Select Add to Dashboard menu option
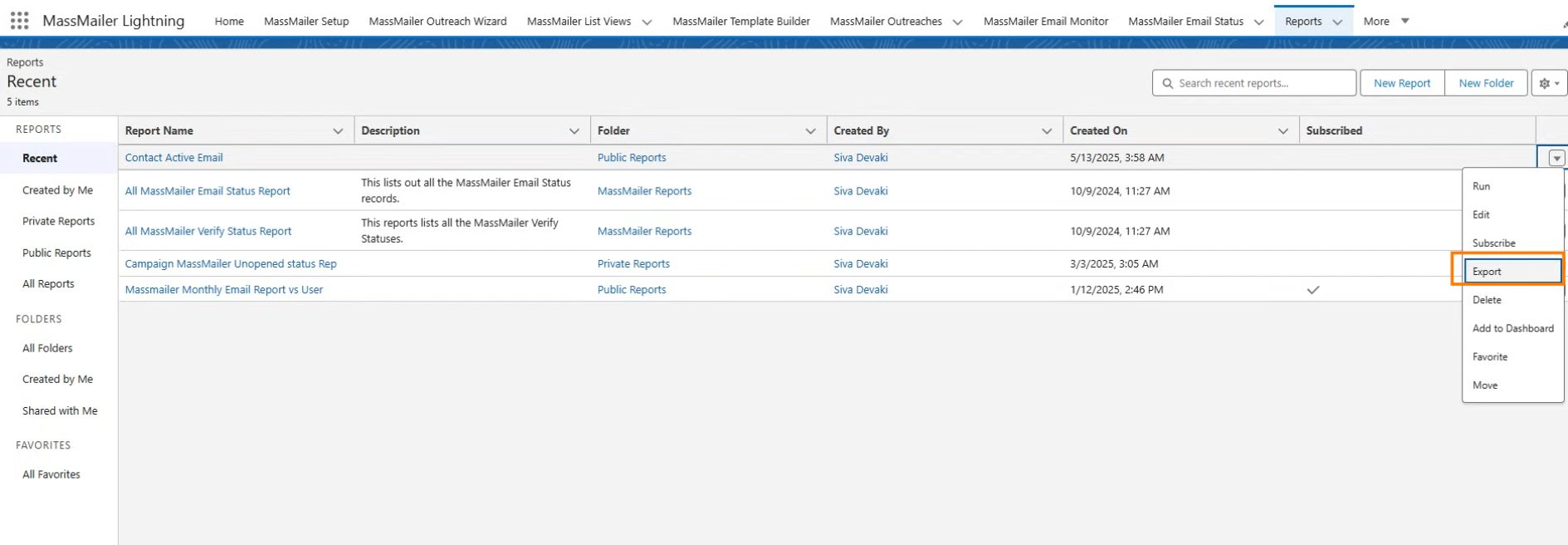 tap(1512, 328)
